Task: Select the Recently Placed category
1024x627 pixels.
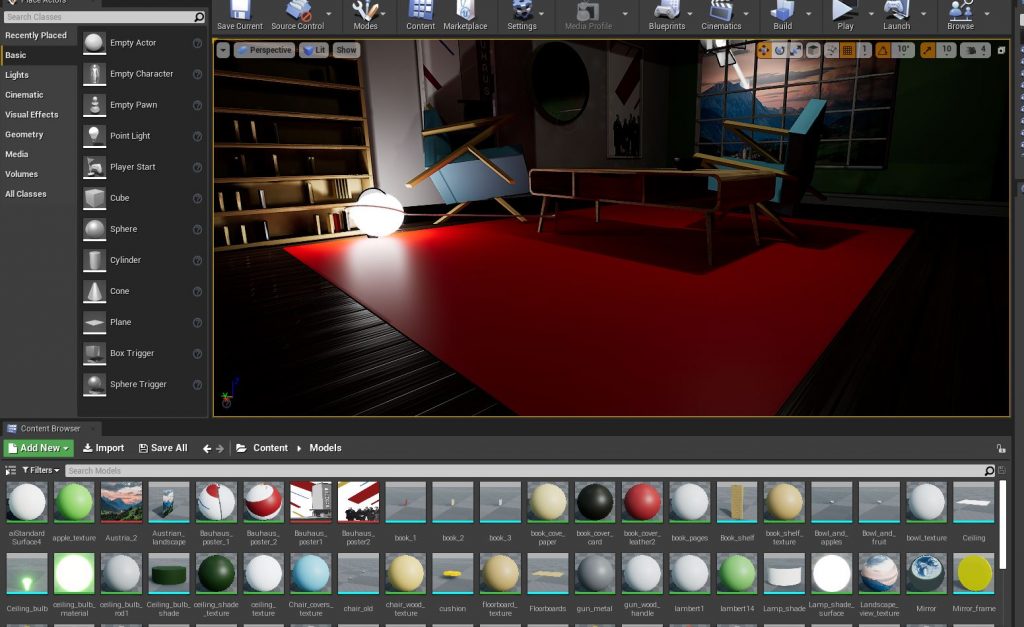Action: pos(36,35)
